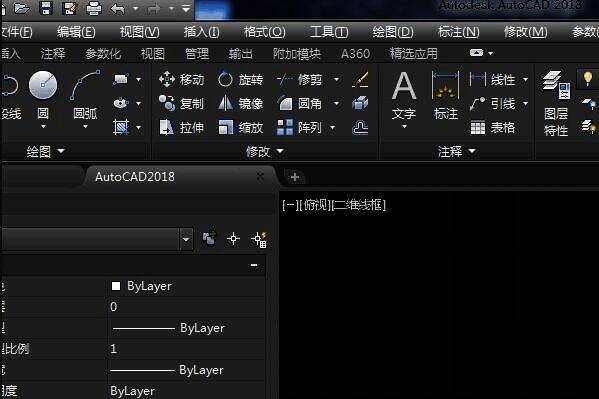Open a file with the folder icon
The width and height of the screenshot is (599, 399).
(21, 8)
